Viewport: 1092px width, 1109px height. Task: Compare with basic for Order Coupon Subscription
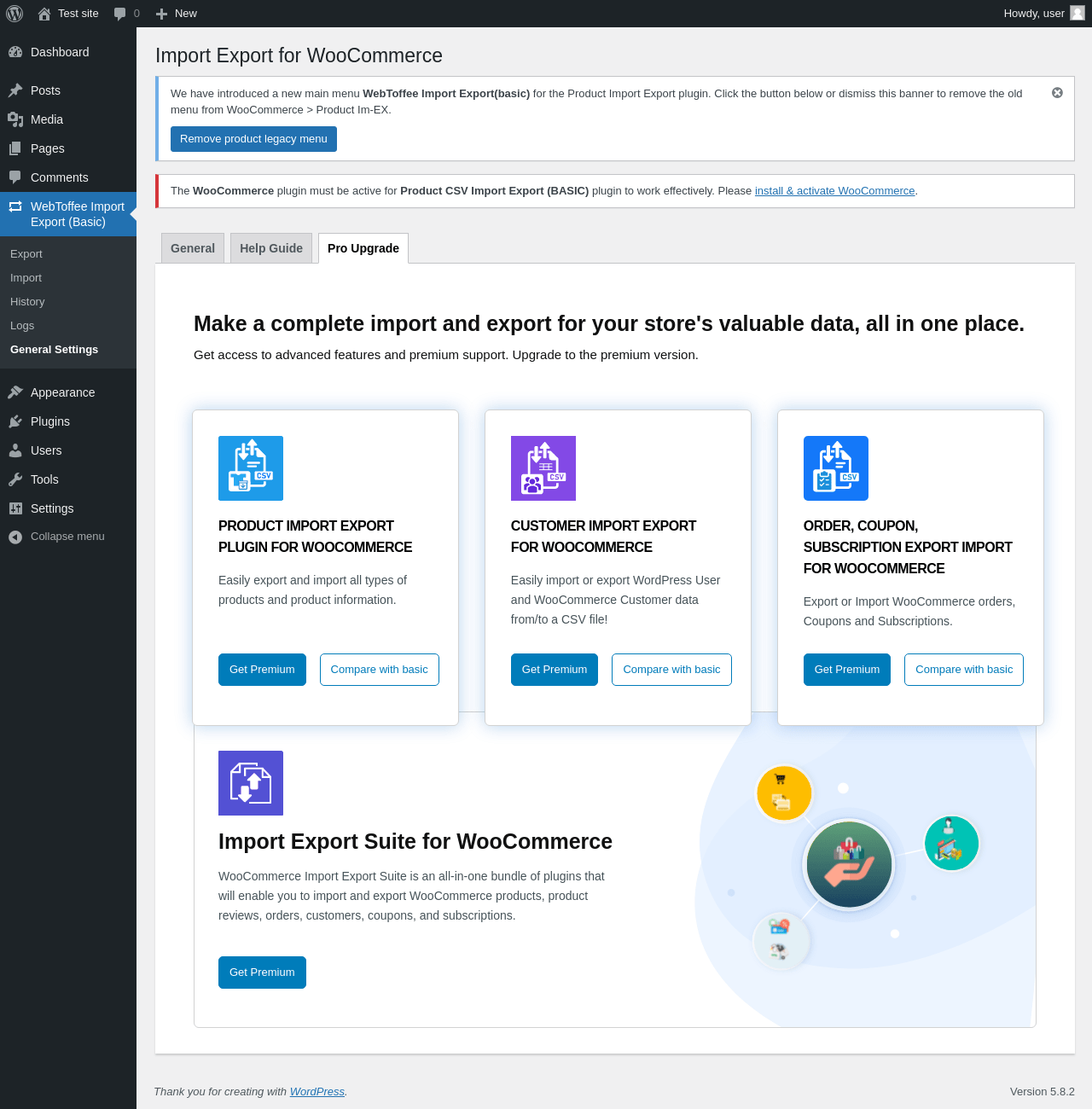click(x=964, y=670)
